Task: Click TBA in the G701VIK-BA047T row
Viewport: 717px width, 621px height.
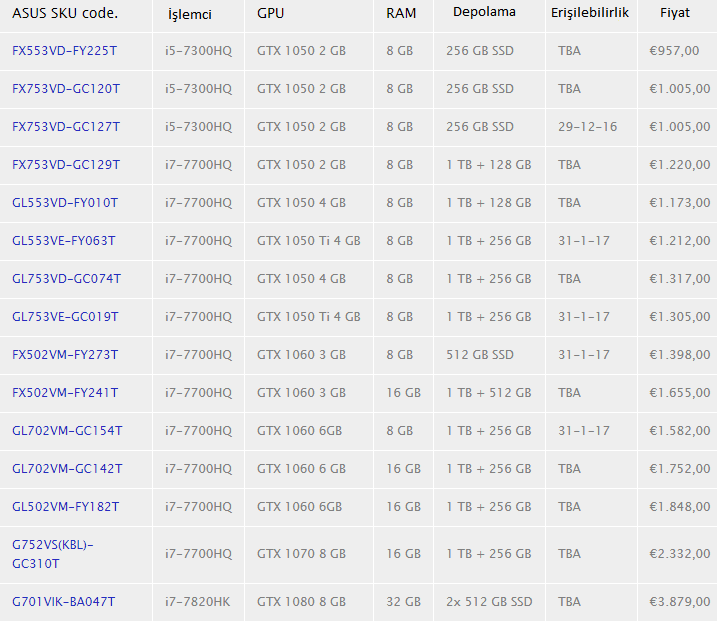Action: pos(569,601)
